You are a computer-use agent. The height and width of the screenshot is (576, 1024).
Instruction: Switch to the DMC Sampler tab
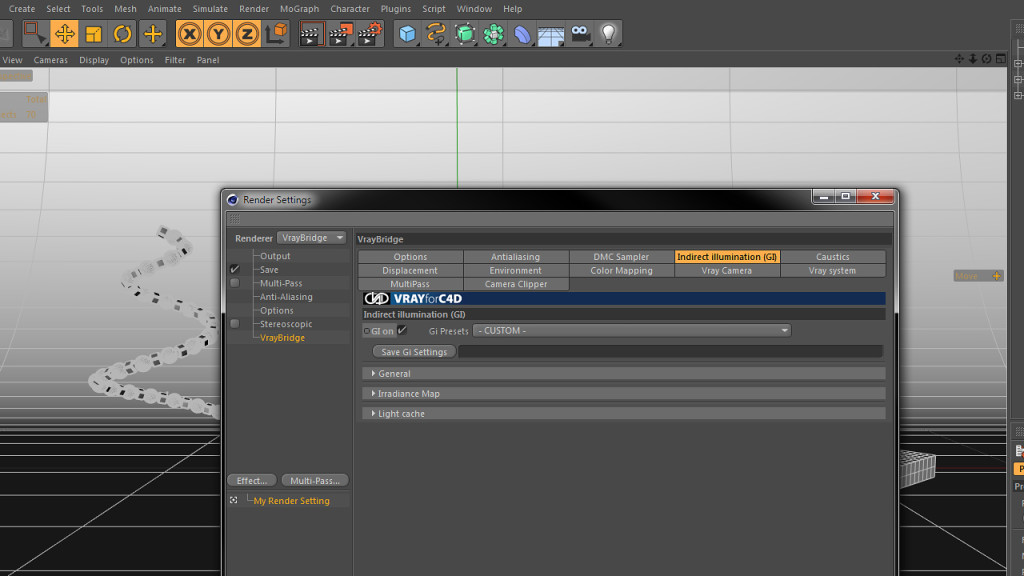[621, 257]
